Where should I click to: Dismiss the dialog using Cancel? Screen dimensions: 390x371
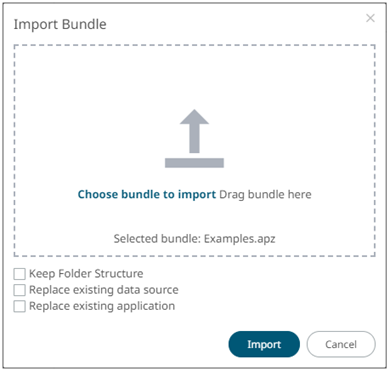pyautogui.click(x=341, y=344)
